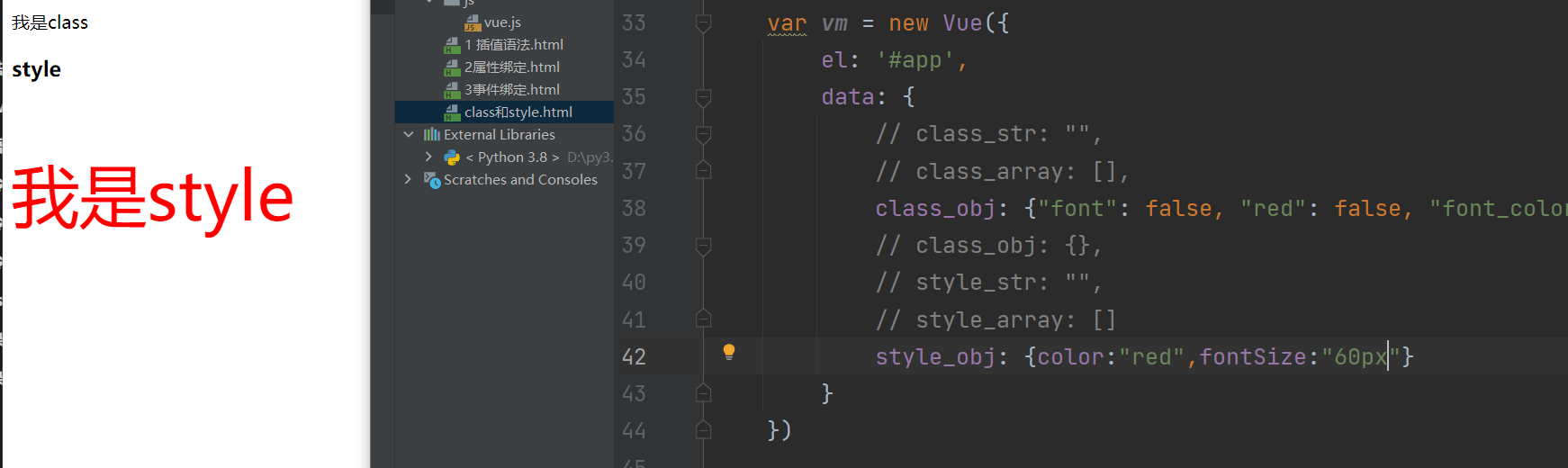Click 'var' keyword on line 33
1568x468 pixels.
pyautogui.click(x=787, y=23)
